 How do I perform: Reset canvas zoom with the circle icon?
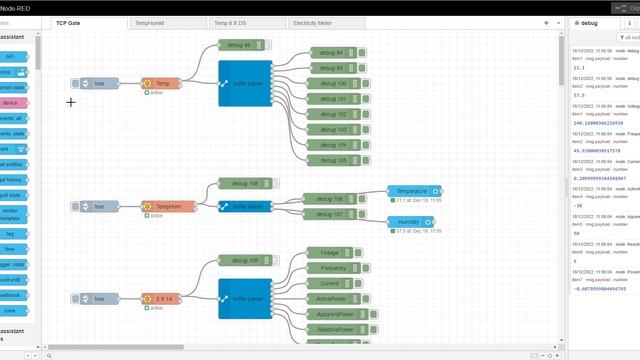click(550, 356)
